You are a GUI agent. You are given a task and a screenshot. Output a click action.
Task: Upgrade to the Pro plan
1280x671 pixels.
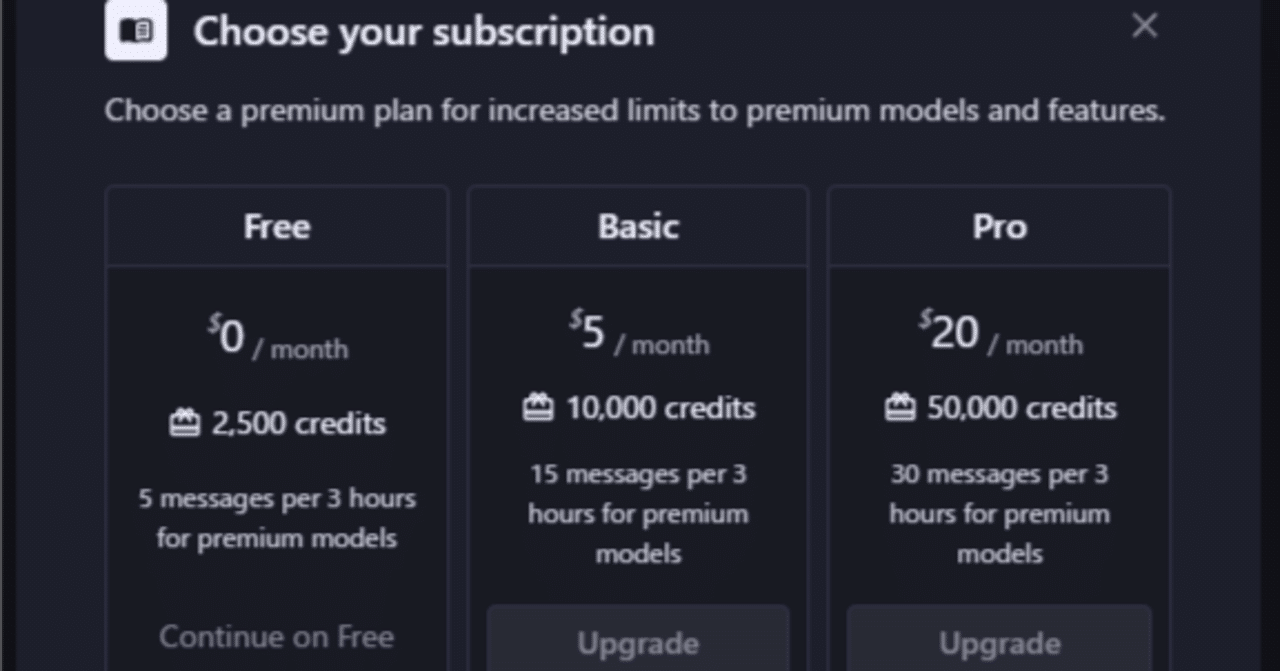(999, 642)
